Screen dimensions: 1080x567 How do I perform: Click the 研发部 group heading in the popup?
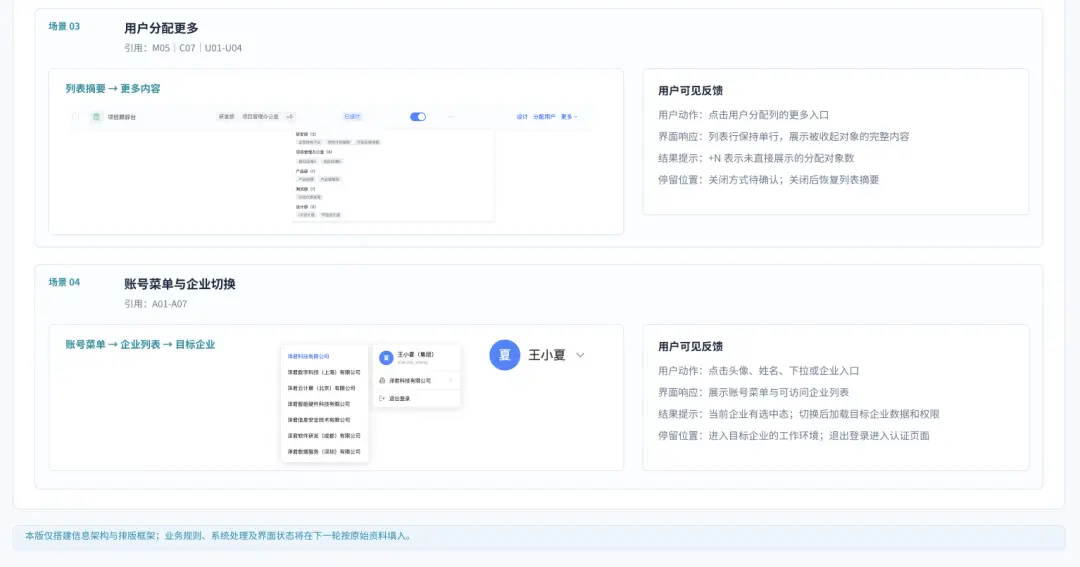(x=306, y=134)
